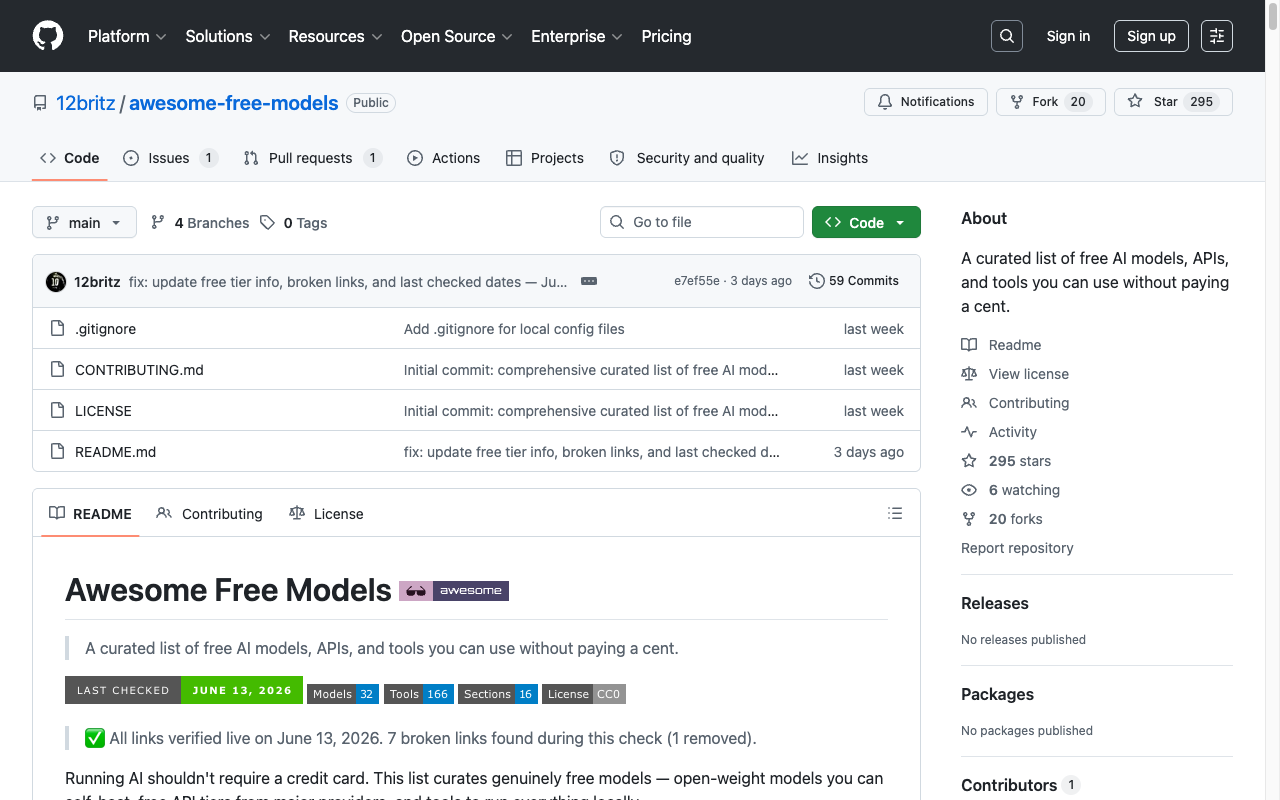1280x800 pixels.
Task: Expand commit message ellipsis button
Action: (x=589, y=281)
